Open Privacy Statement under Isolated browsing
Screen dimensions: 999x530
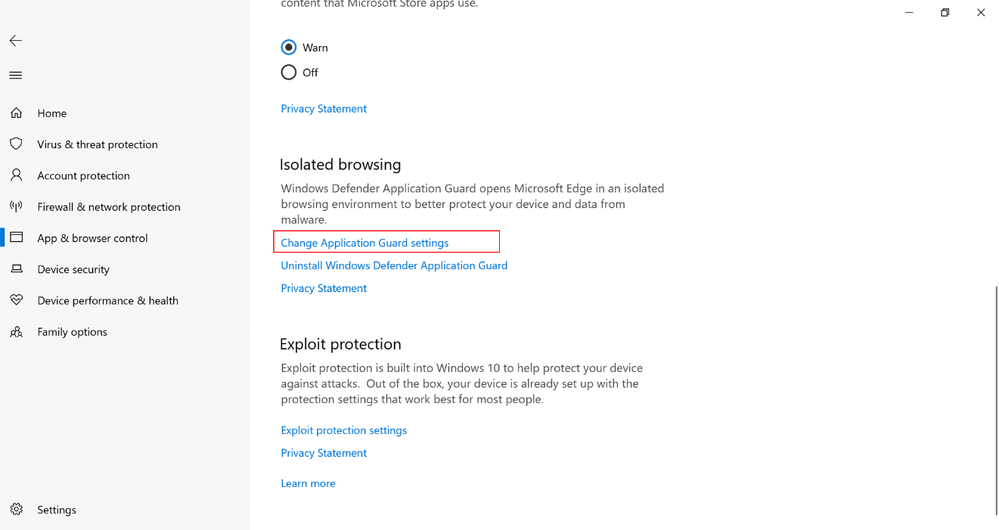click(324, 288)
